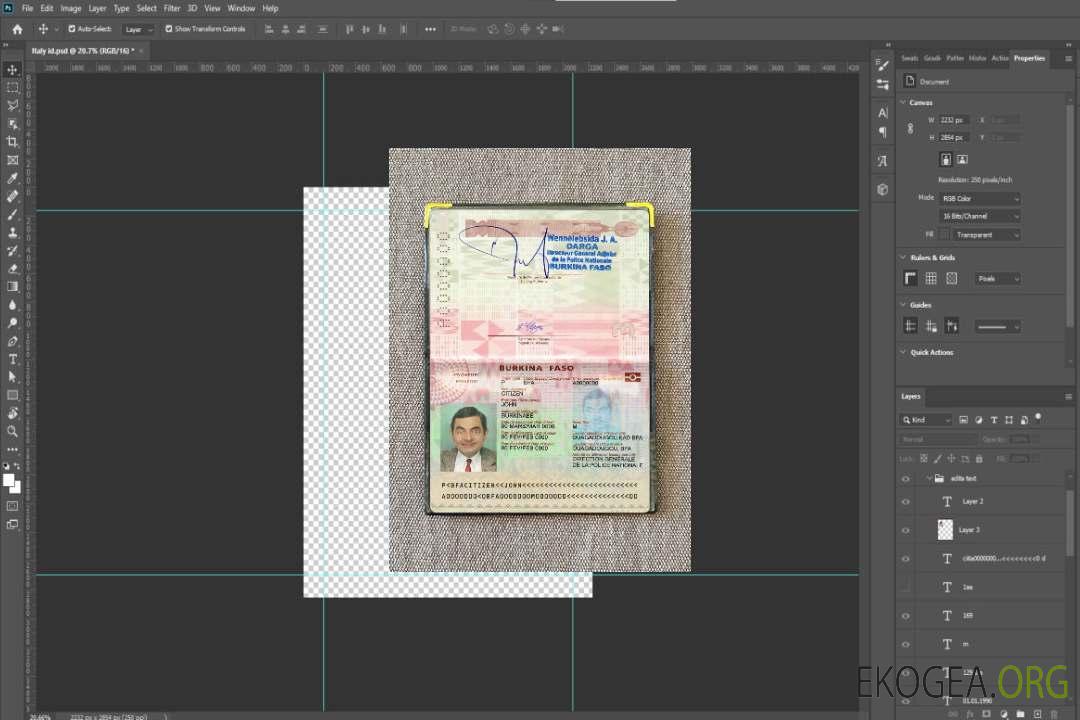Select the Horizontal Type tool
The width and height of the screenshot is (1080, 720).
coord(13,359)
